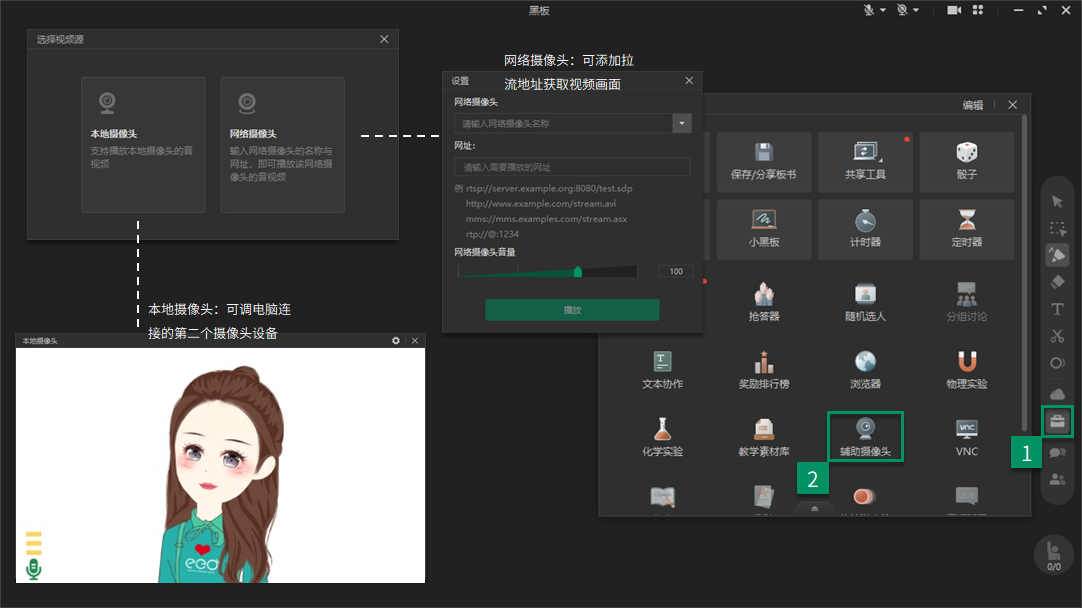This screenshot has width=1082, height=608.
Task: Launch the VNC remote tool
Action: point(967,438)
